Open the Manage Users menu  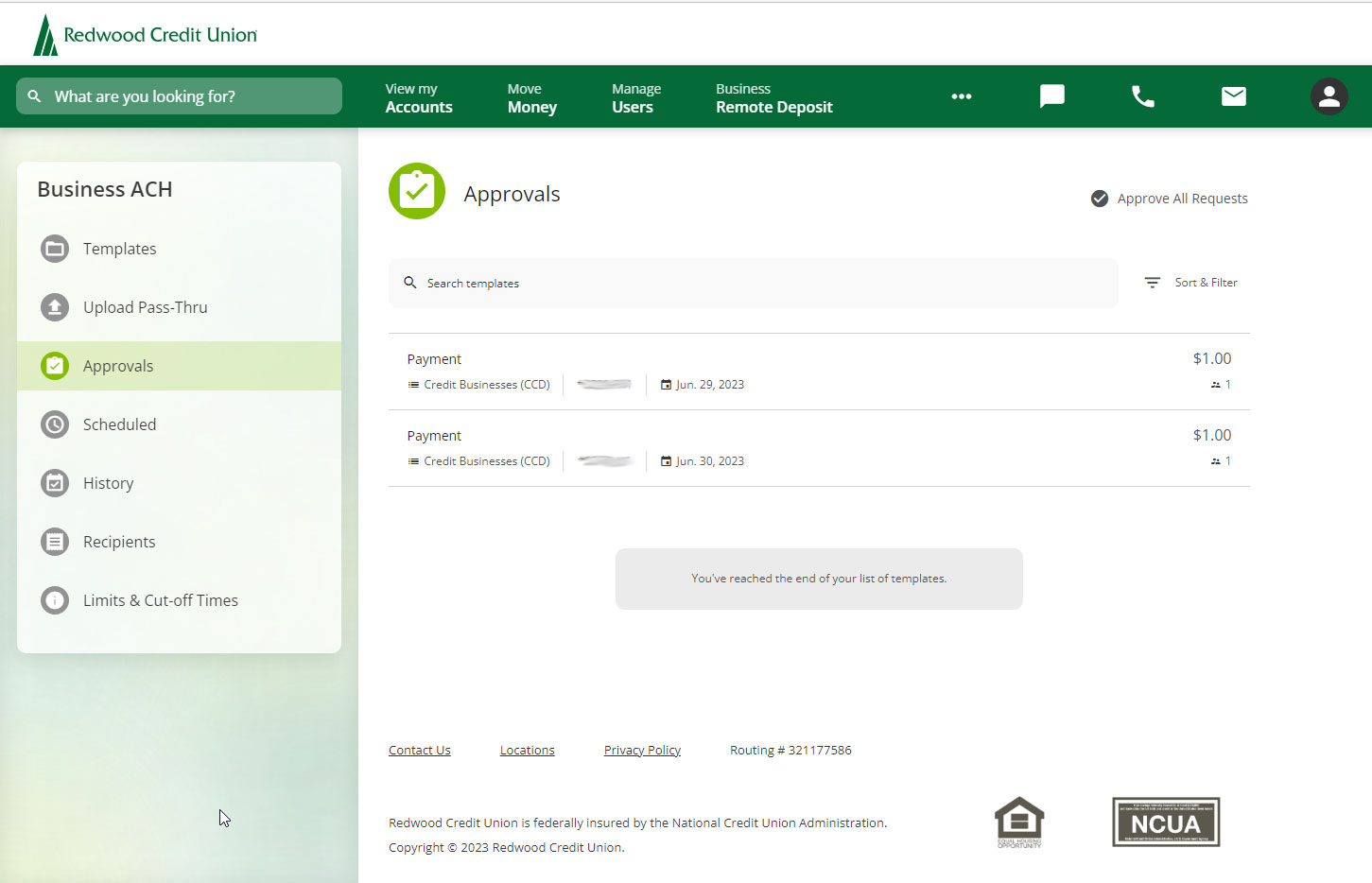[x=636, y=97]
